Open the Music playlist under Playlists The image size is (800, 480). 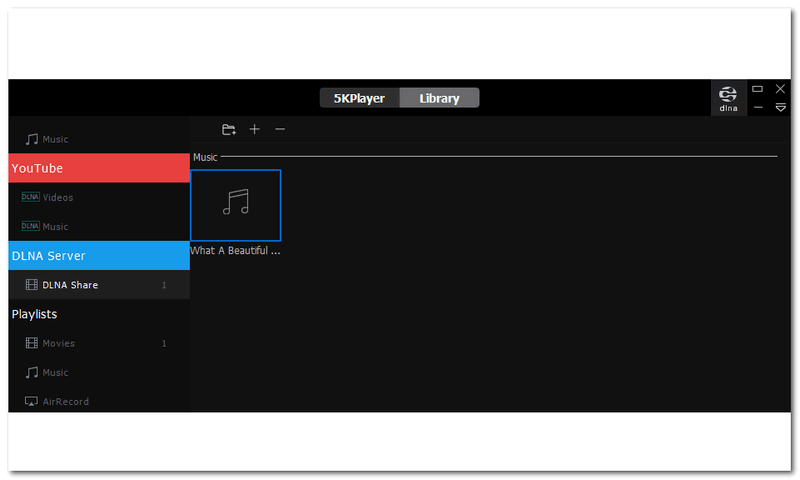pos(99,372)
